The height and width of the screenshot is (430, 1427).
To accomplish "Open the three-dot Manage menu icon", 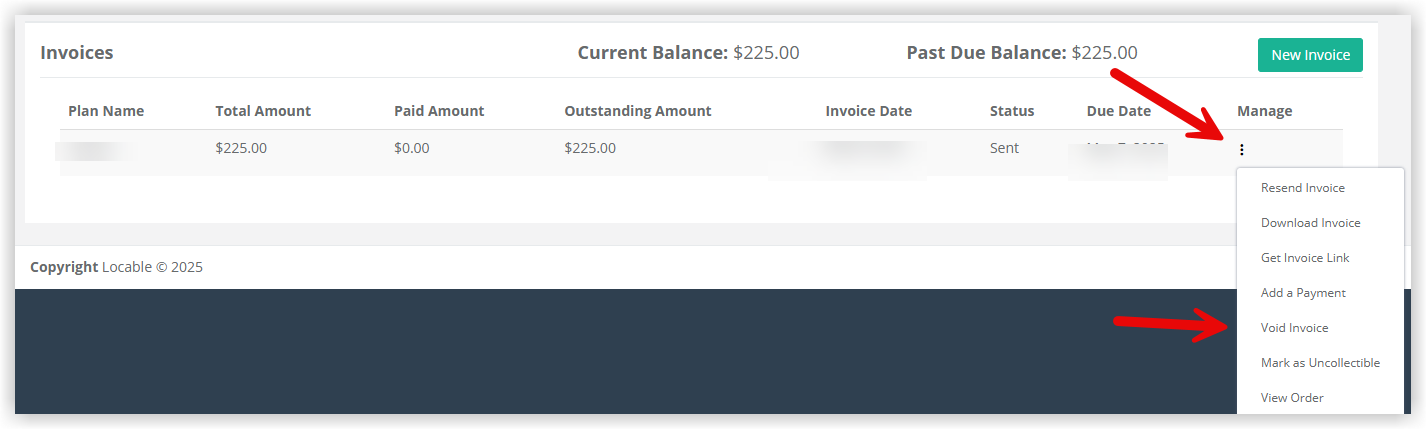I will point(1242,150).
